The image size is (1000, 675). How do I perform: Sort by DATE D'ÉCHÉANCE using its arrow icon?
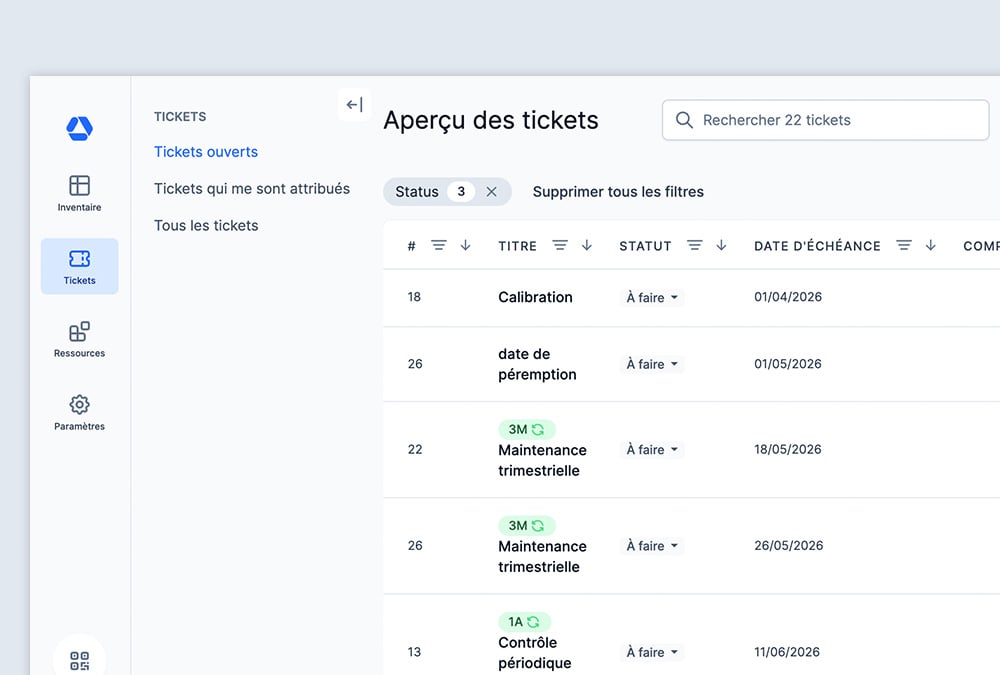pyautogui.click(x=931, y=245)
